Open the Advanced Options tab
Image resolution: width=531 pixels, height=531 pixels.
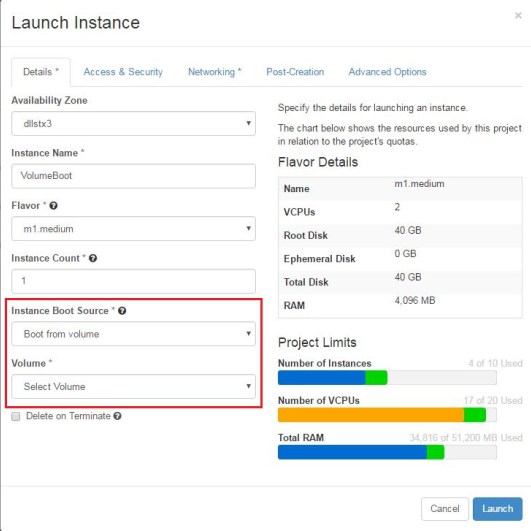pos(387,72)
